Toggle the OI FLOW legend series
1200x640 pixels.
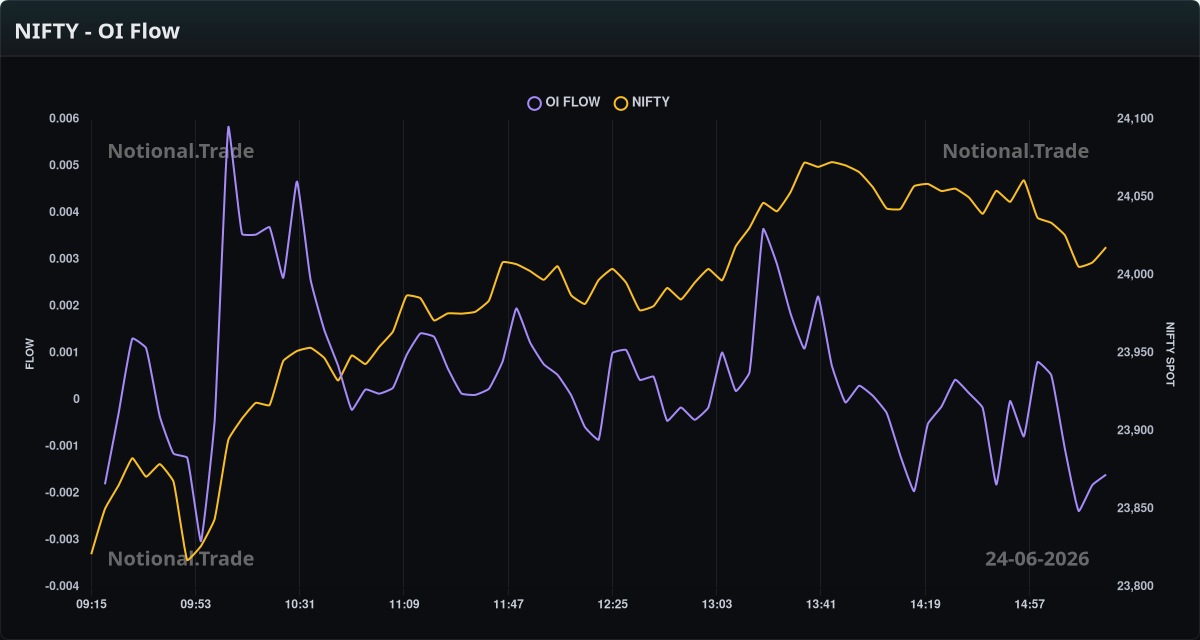click(565, 102)
